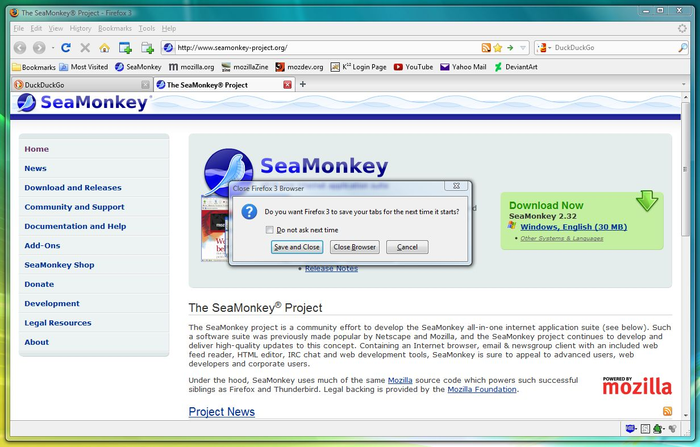Viewport: 700px width, 447px height.
Task: Switch to the DuckDuckGo tab
Action: (81, 84)
